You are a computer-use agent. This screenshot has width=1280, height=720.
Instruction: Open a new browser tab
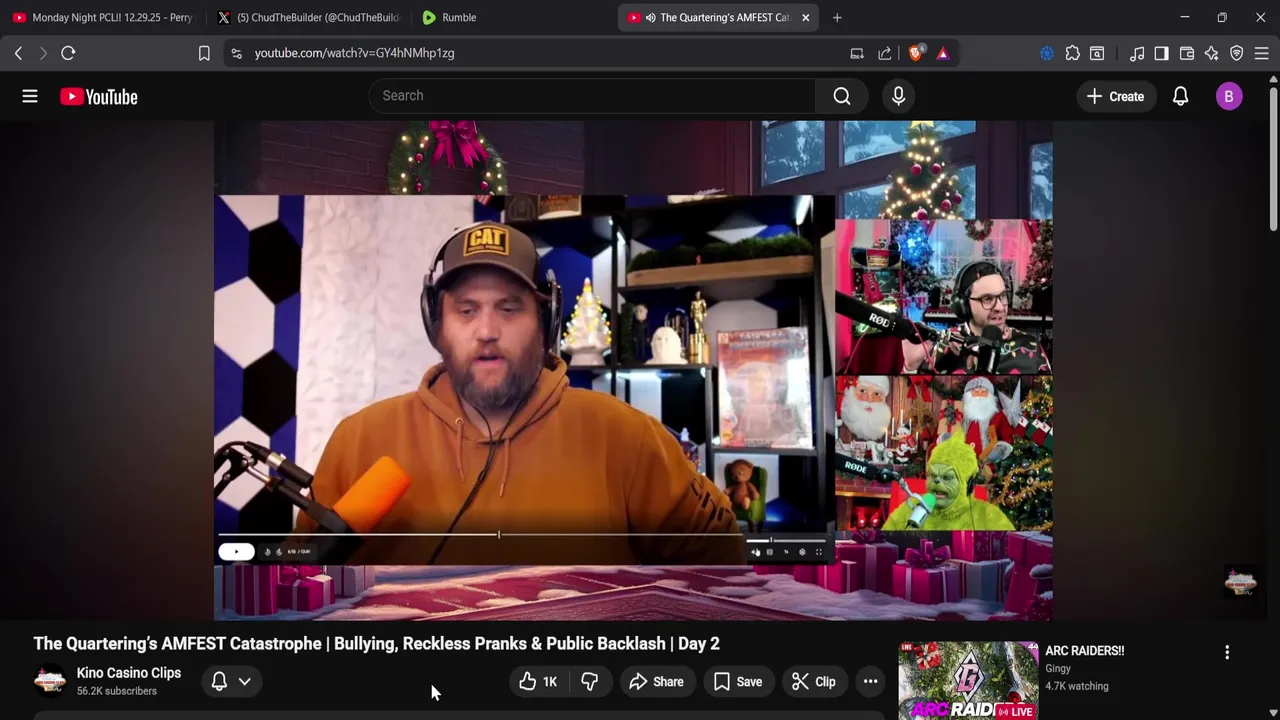(837, 17)
